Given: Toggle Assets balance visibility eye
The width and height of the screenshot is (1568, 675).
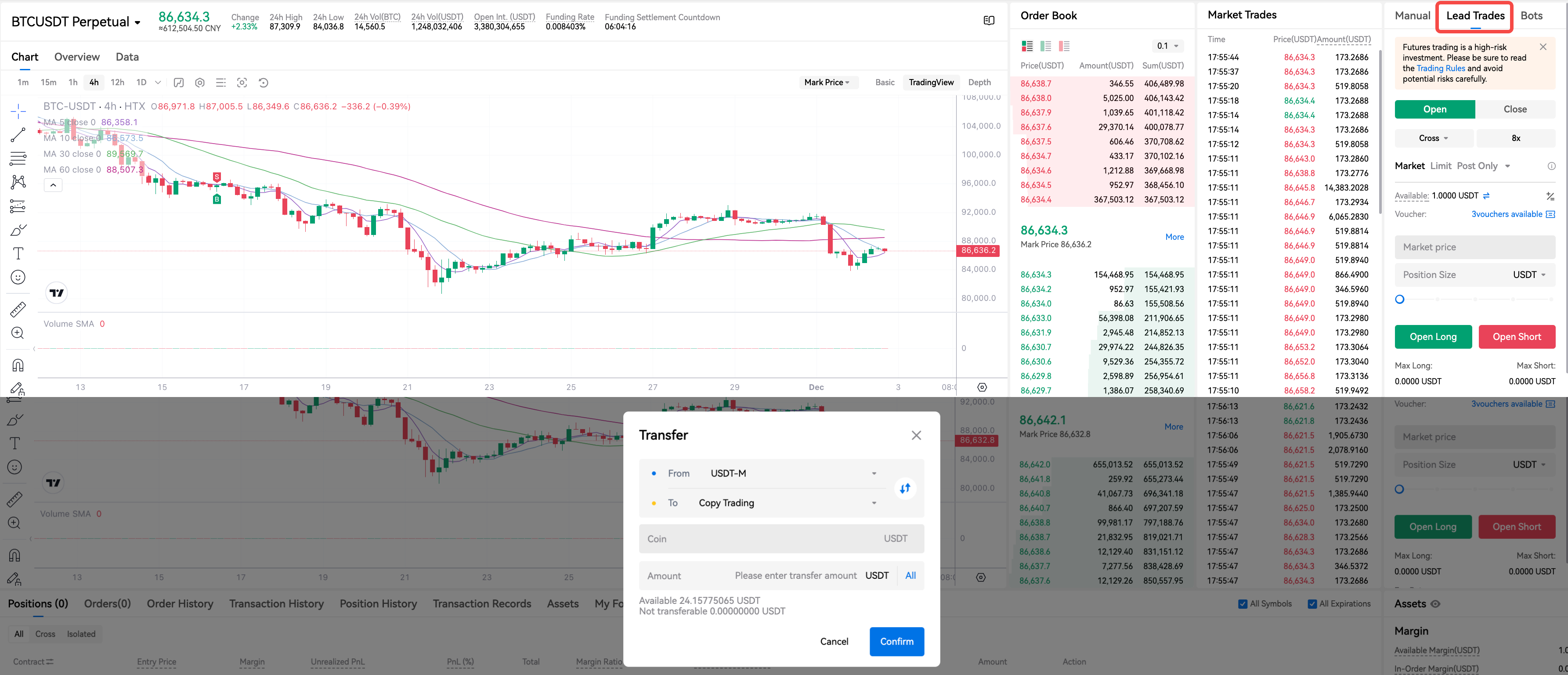Looking at the screenshot, I should click(x=1434, y=604).
